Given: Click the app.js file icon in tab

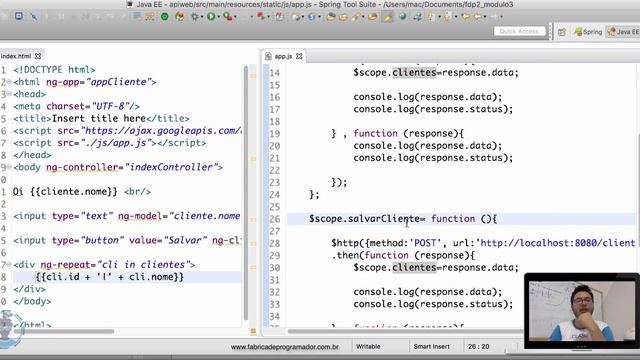Looking at the screenshot, I should click(268, 56).
